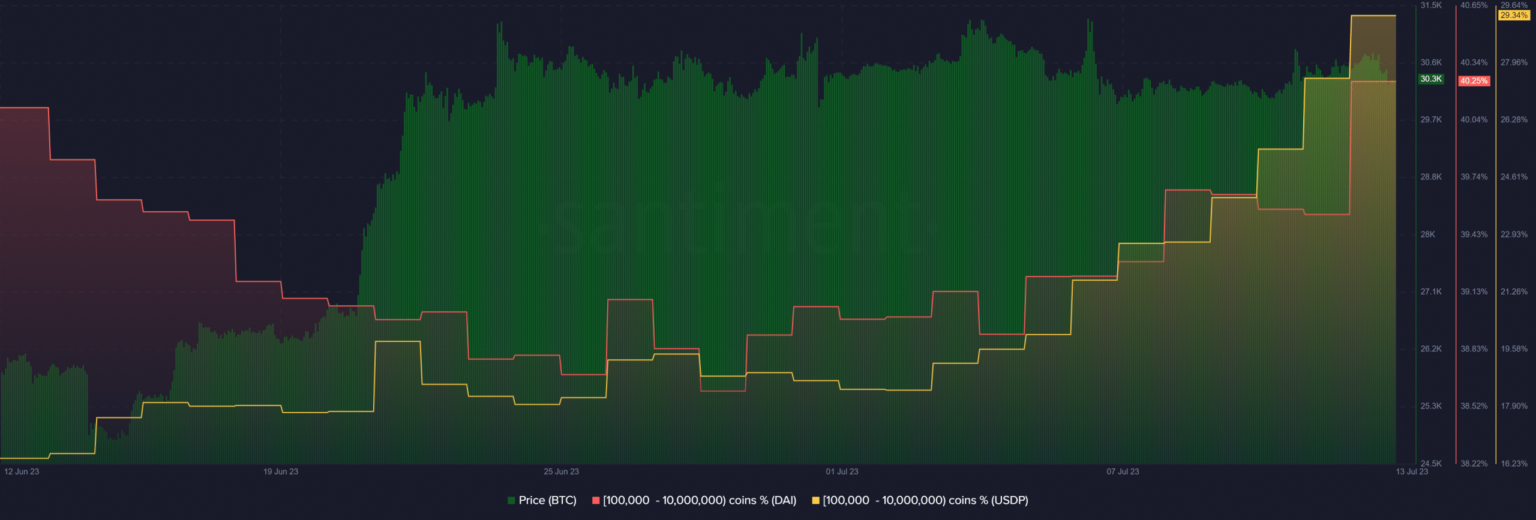Toggle the DAI coins % legend label
The image size is (1536, 520).
click(x=700, y=500)
